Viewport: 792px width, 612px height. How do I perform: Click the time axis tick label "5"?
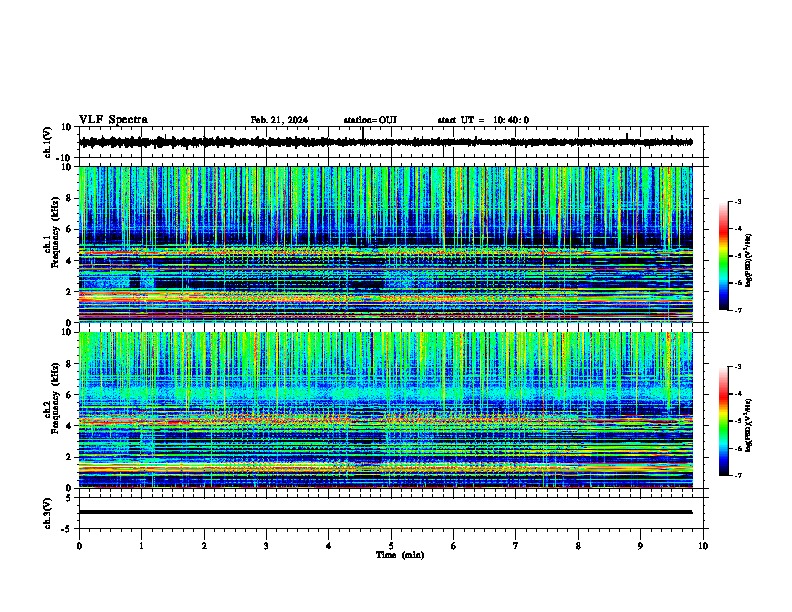coord(391,546)
